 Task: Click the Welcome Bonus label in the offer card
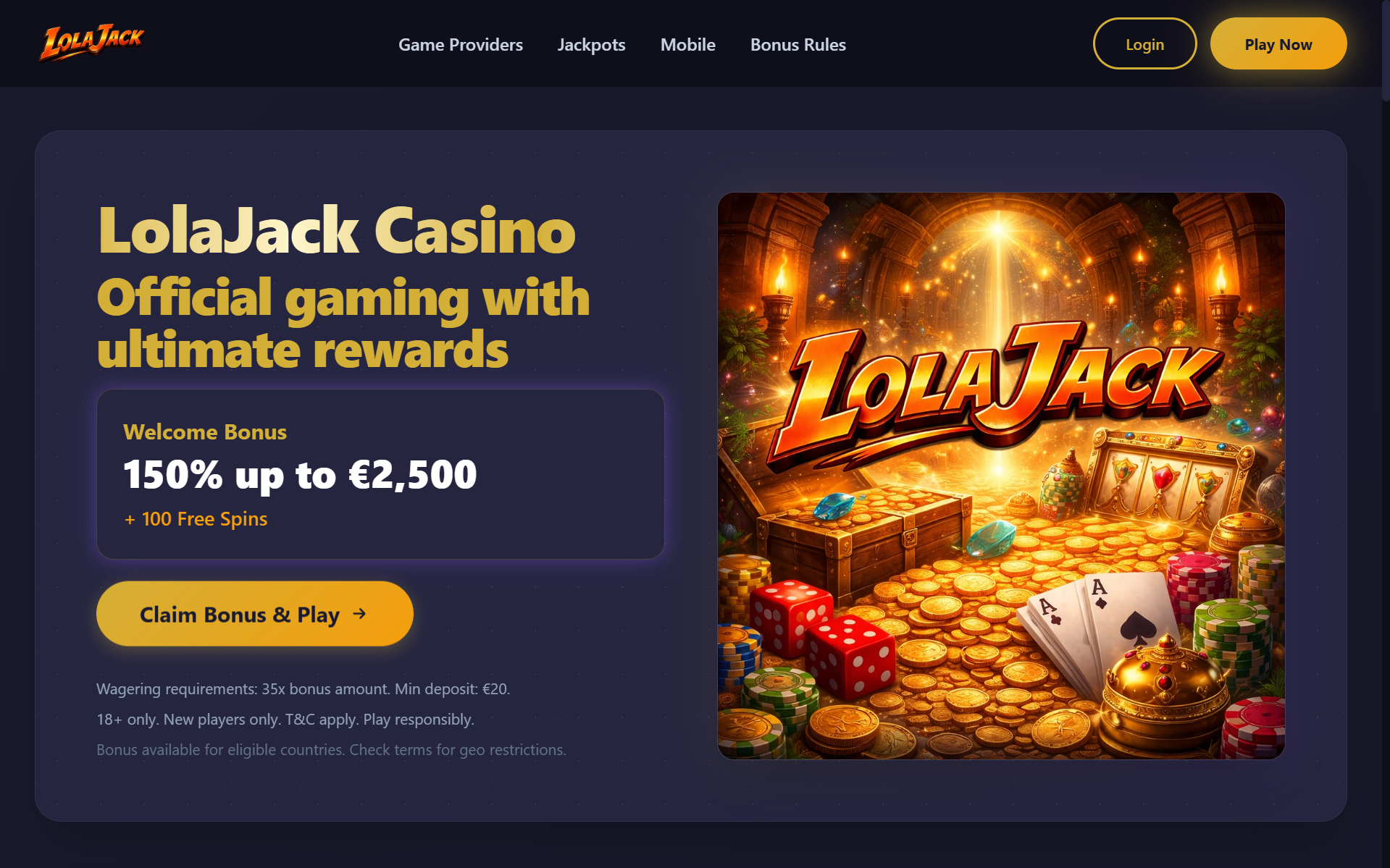205,432
